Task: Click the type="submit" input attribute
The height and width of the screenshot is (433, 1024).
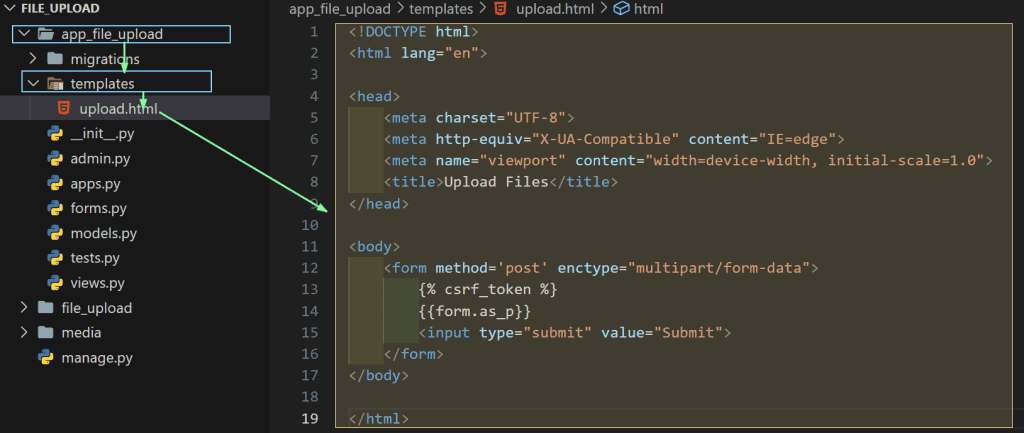Action: coord(536,332)
